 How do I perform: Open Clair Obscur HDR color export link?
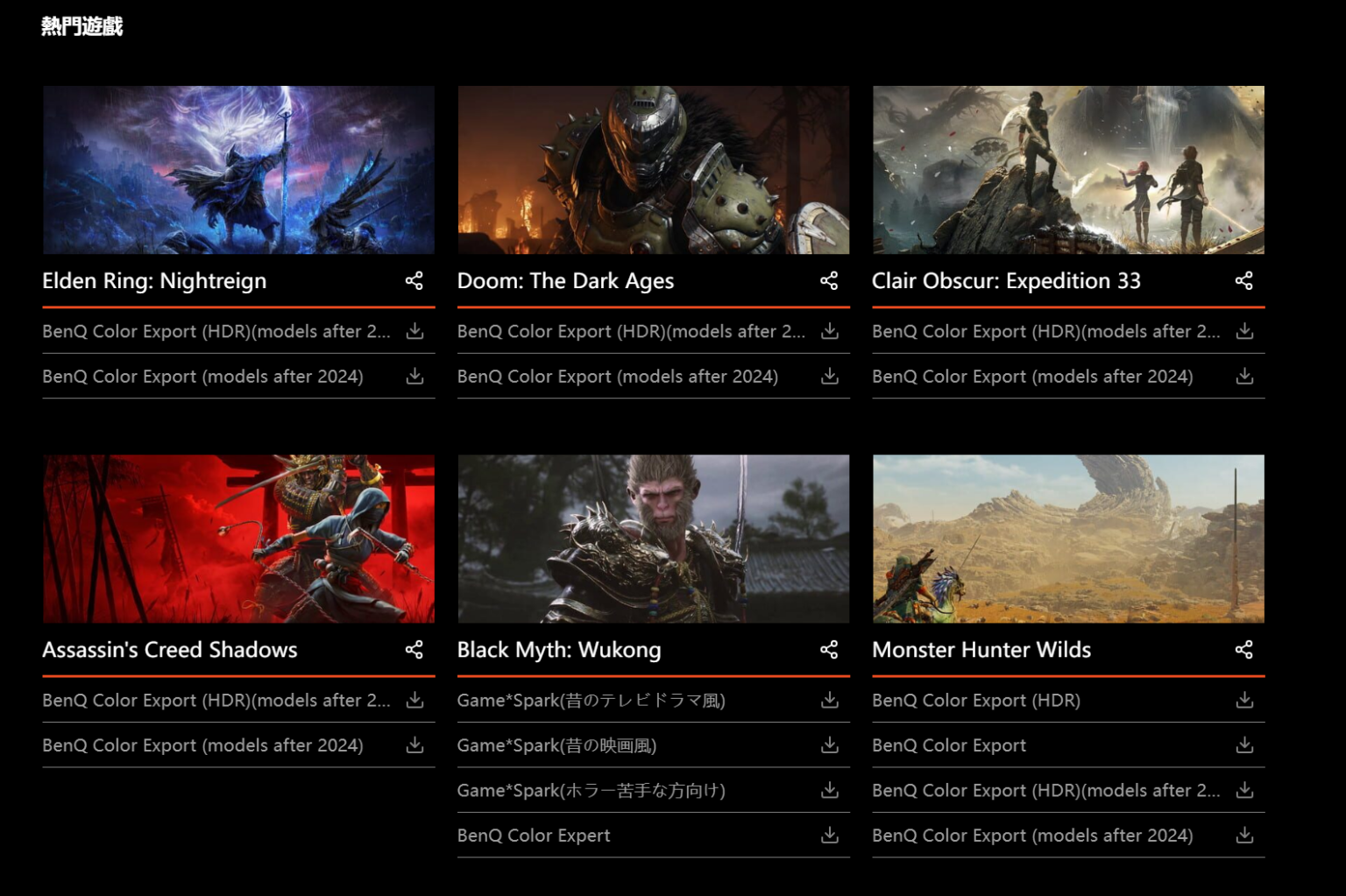[1045, 331]
